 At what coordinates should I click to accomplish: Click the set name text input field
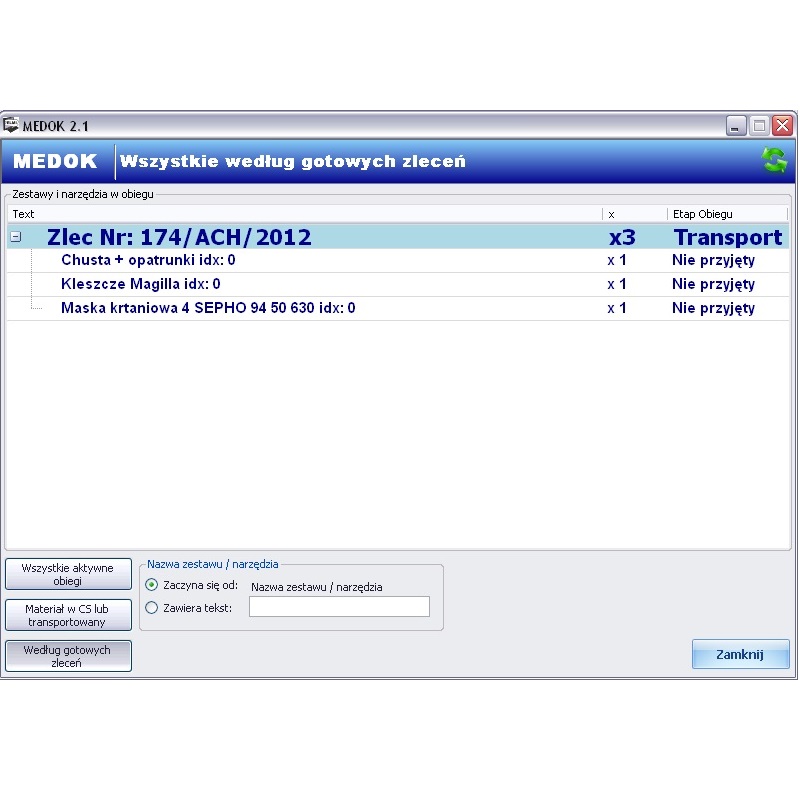tap(339, 607)
